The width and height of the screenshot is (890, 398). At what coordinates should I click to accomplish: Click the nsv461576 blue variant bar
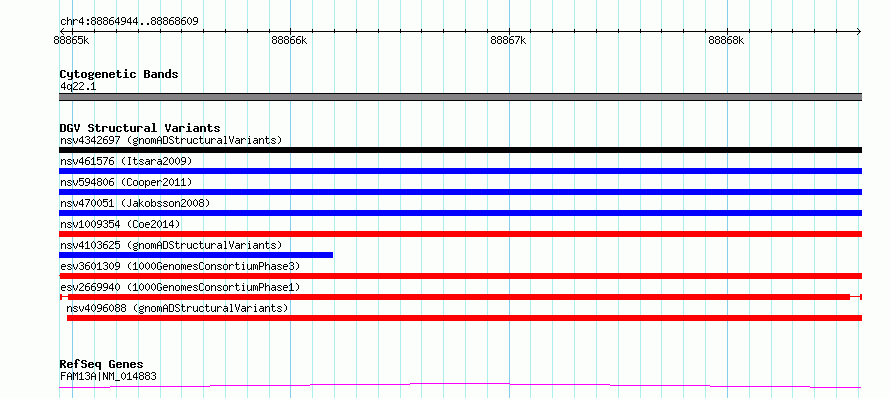[x=460, y=171]
